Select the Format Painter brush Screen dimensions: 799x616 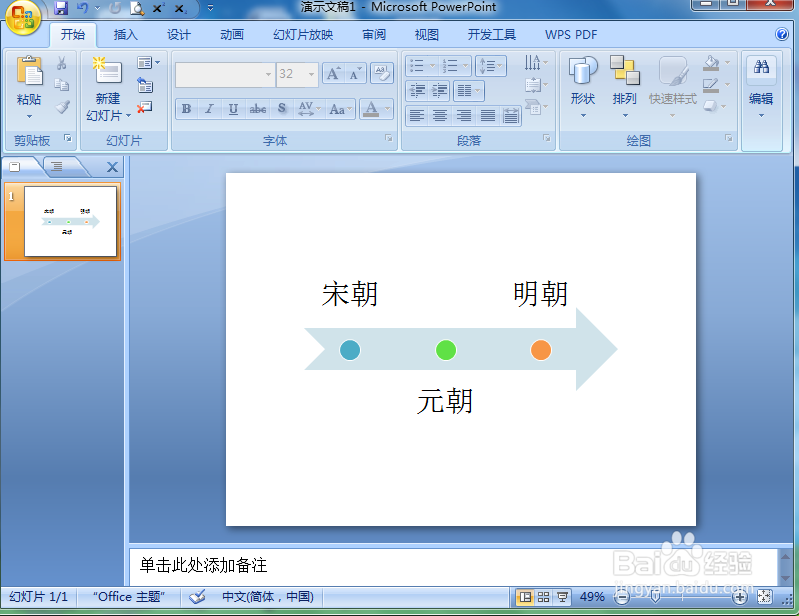(x=62, y=106)
